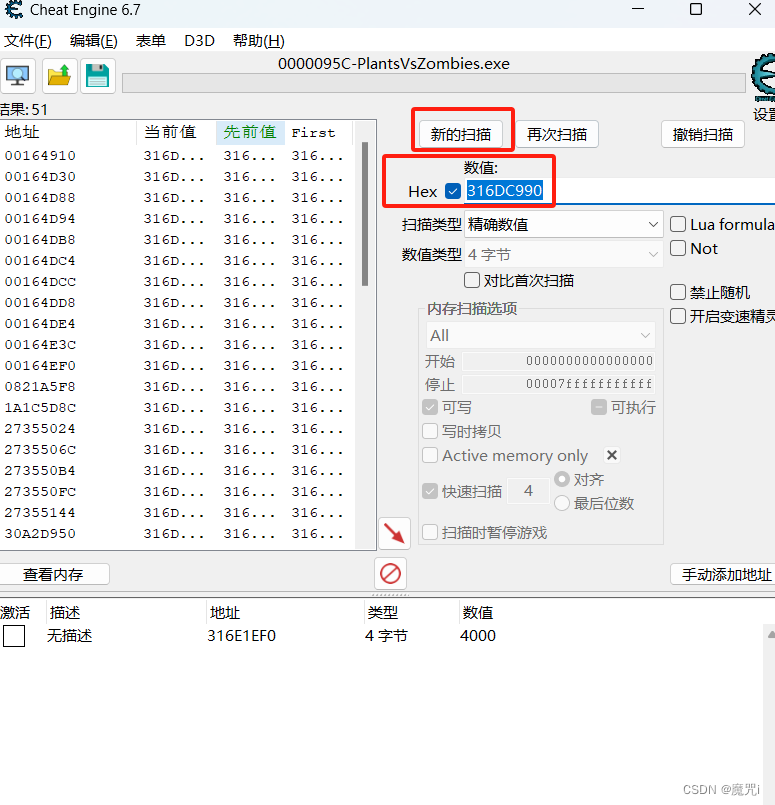
Task: Check 扫描时暂停游戏 option
Action: click(x=430, y=532)
